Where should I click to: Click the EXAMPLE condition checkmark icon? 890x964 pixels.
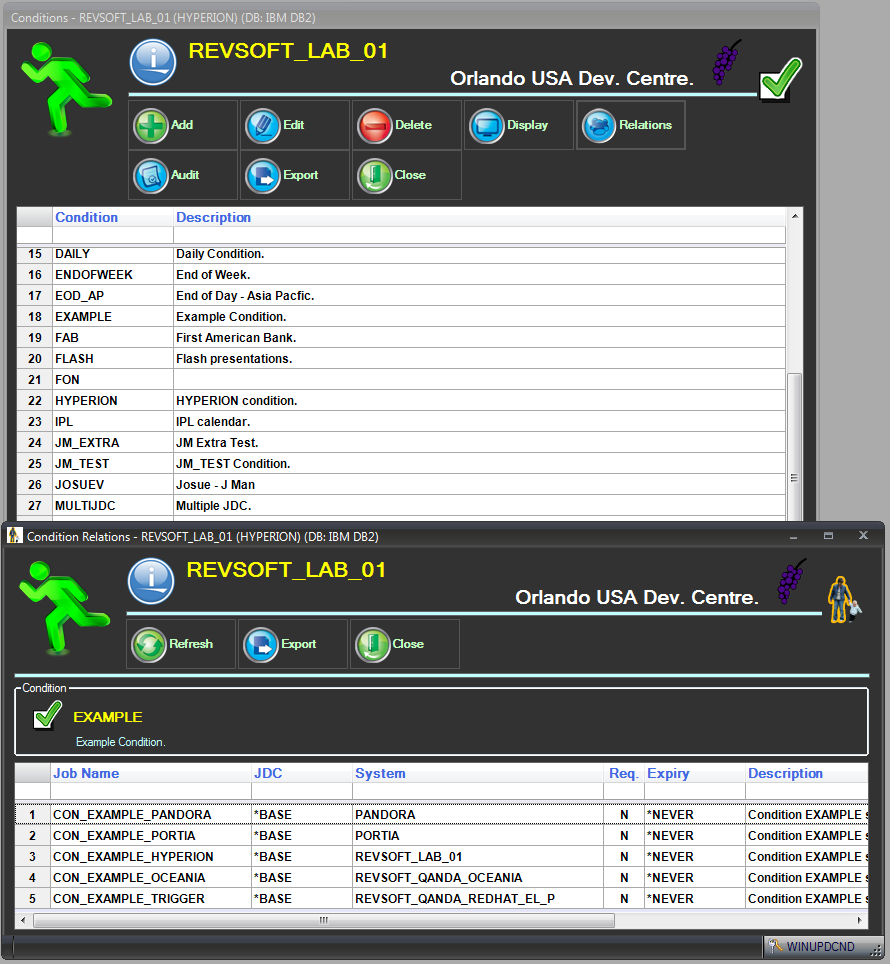47,716
